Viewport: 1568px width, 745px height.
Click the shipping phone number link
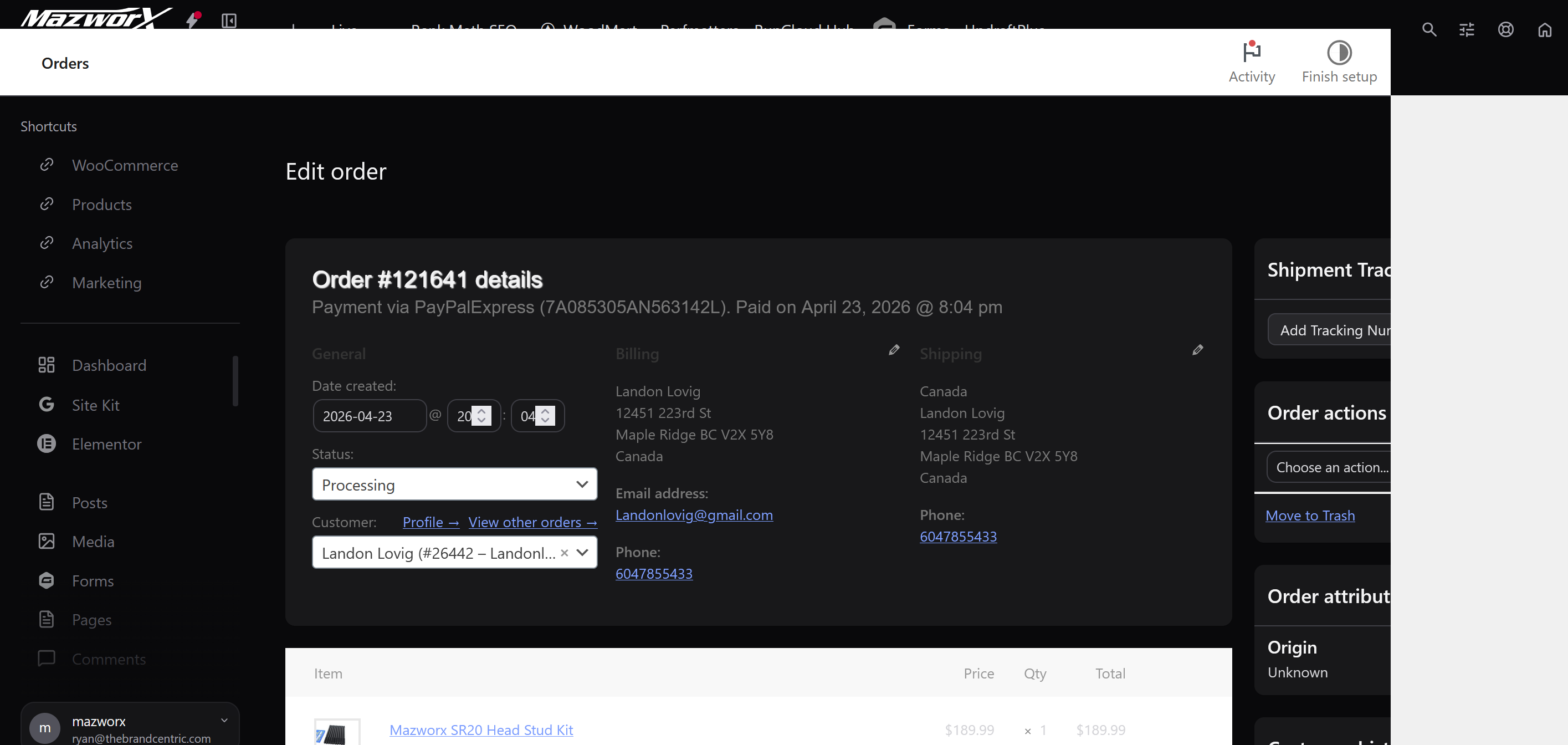click(x=958, y=536)
